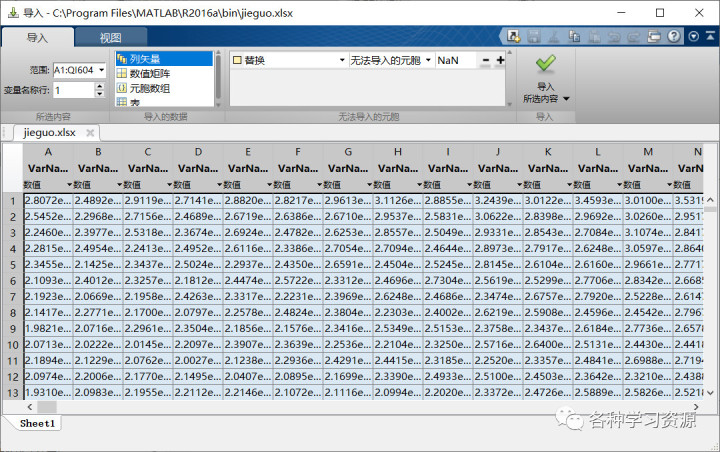Screen dimensions: 720x452
Task: Click the VarNa... name under column L
Action: pyautogui.click(x=598, y=169)
